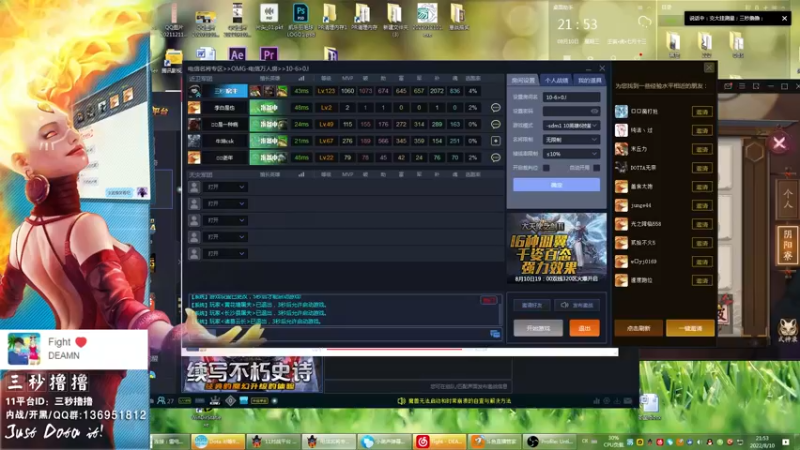The image size is (800, 450).
Task: Open third empty slot dropdown in second team
Action: 226,220
